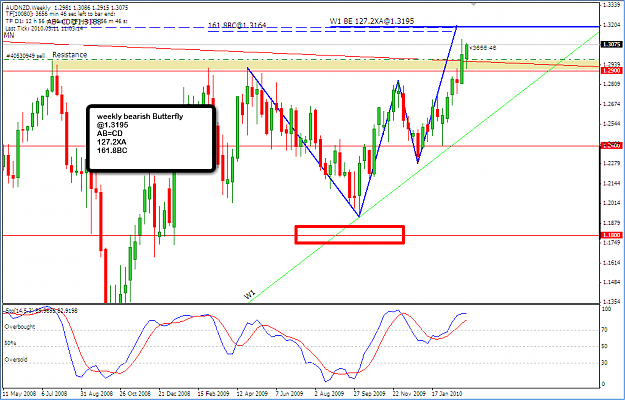The width and height of the screenshot is (625, 400).
Task: Select the 'Resistance' label on the chart
Action: coord(69,55)
